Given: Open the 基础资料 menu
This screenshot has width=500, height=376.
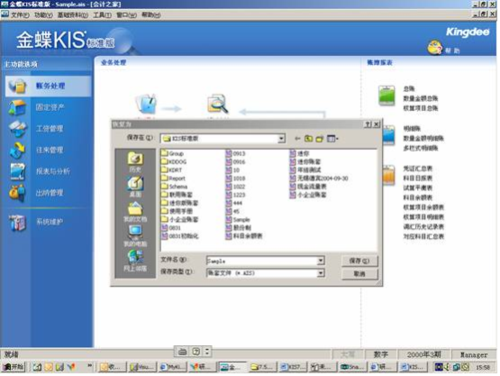Looking at the screenshot, I should click(x=73, y=15).
